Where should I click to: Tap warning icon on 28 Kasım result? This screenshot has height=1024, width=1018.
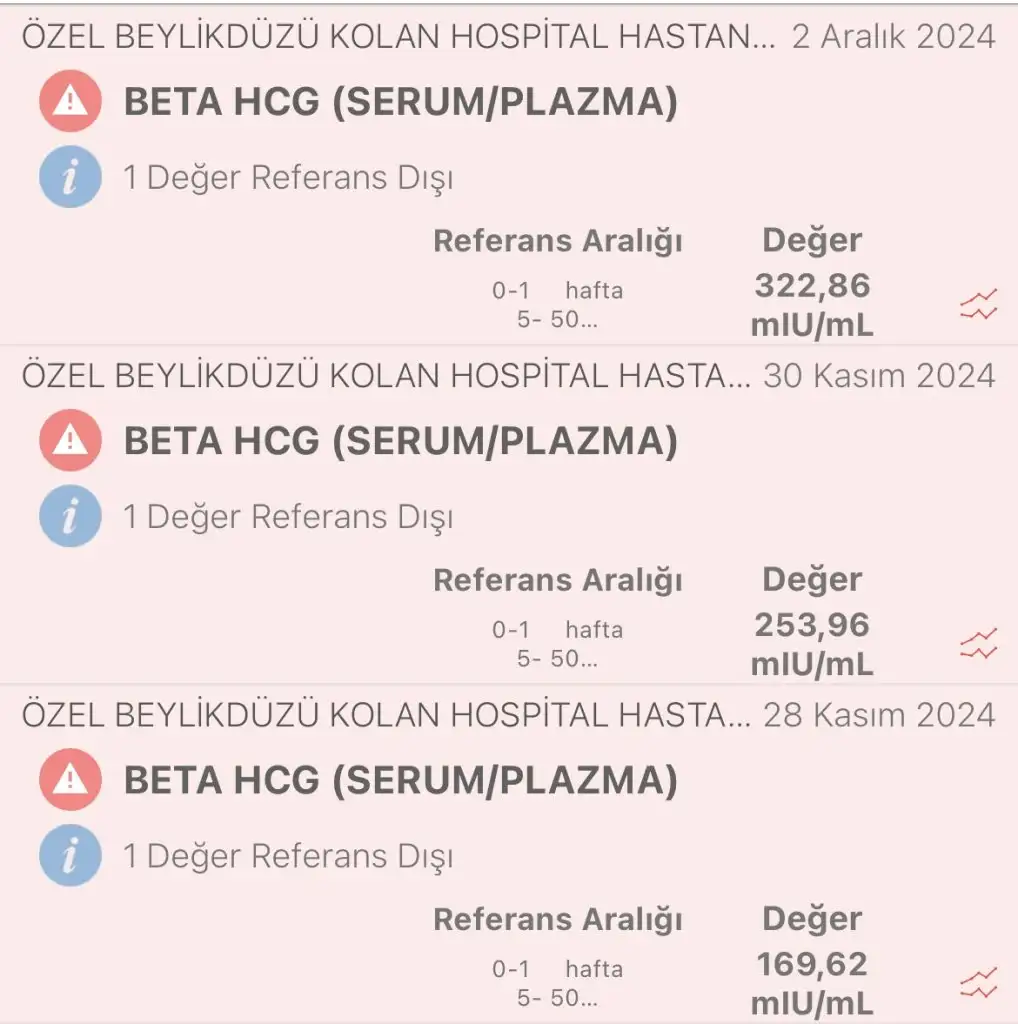point(70,779)
